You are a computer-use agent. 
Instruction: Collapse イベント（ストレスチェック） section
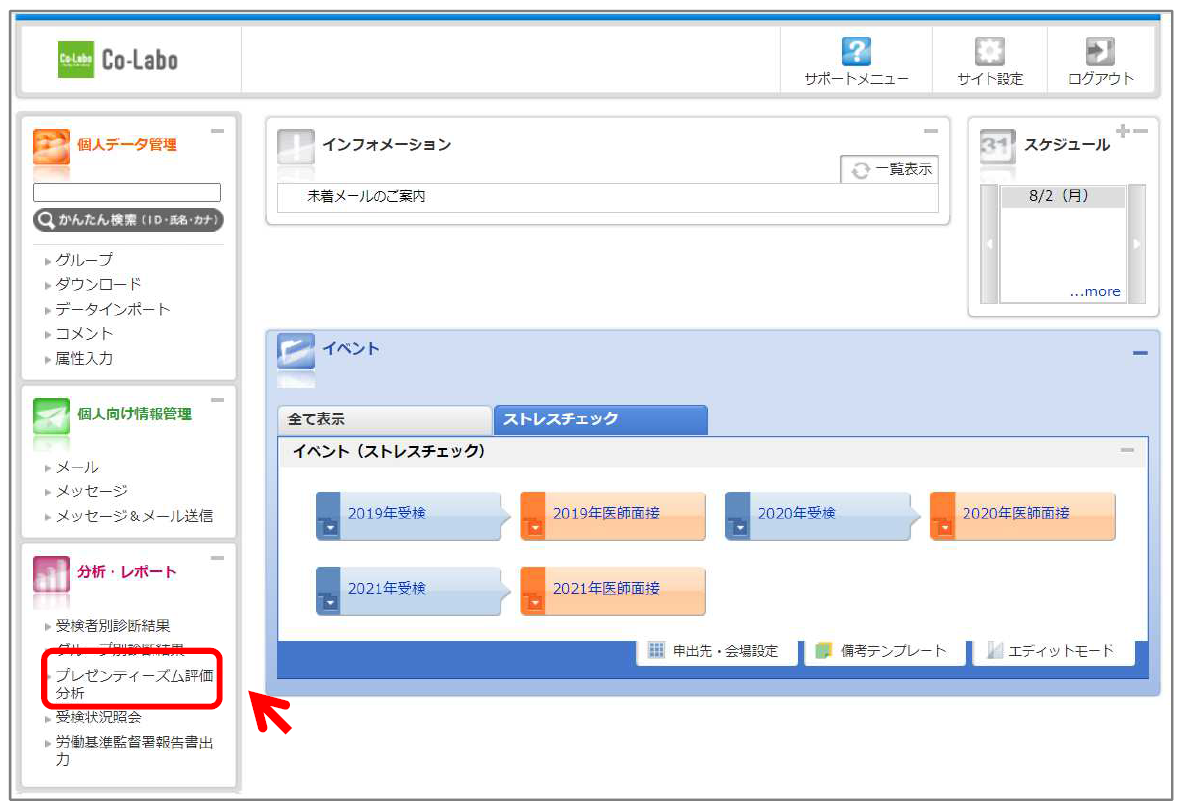click(x=1127, y=450)
